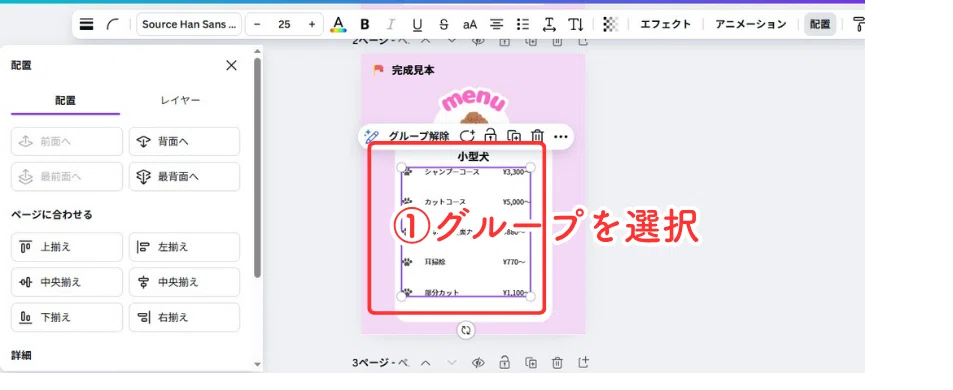Click the 配置 button in the toolbar
Viewport: 953px width, 390px height.
[x=820, y=24]
